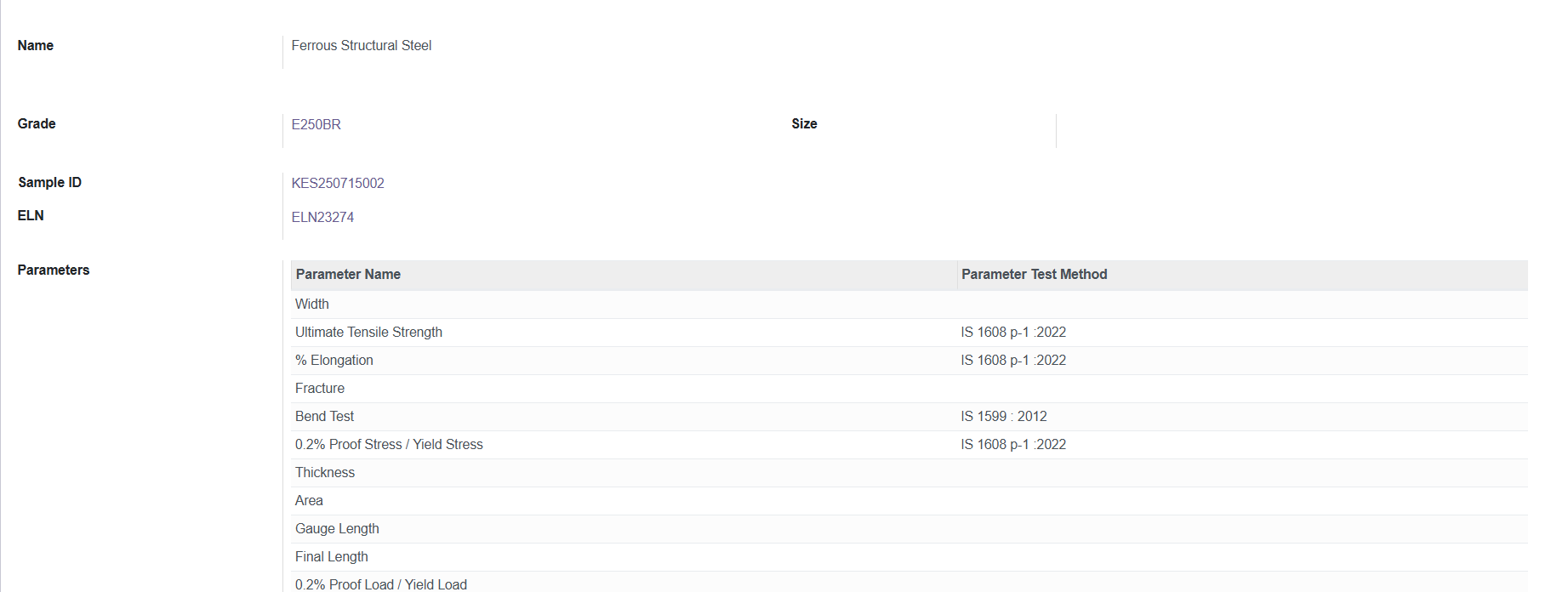Image resolution: width=1568 pixels, height=592 pixels.
Task: Open the E250BR grade link
Action: click(x=316, y=125)
